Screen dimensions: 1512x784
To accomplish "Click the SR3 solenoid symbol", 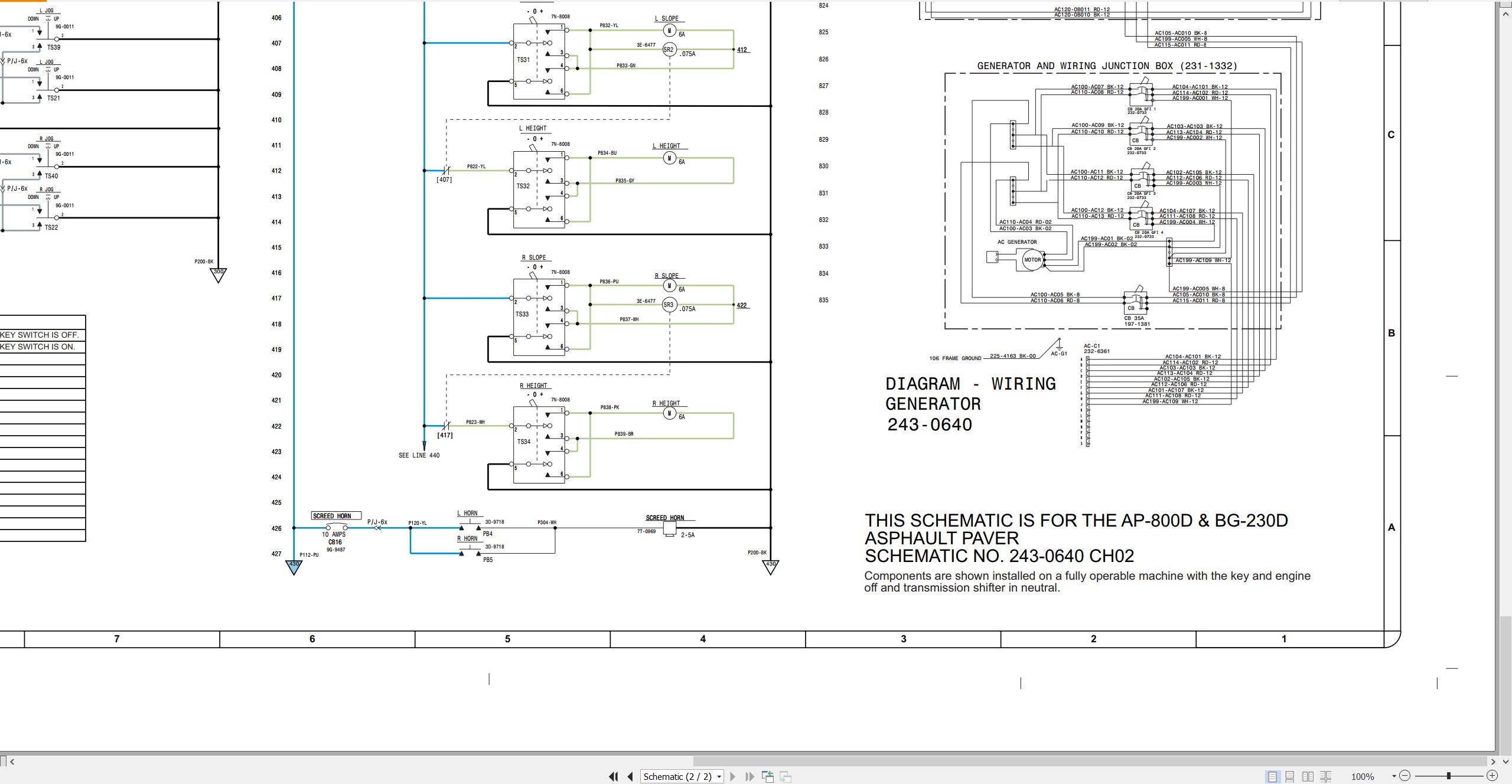I will (x=669, y=305).
